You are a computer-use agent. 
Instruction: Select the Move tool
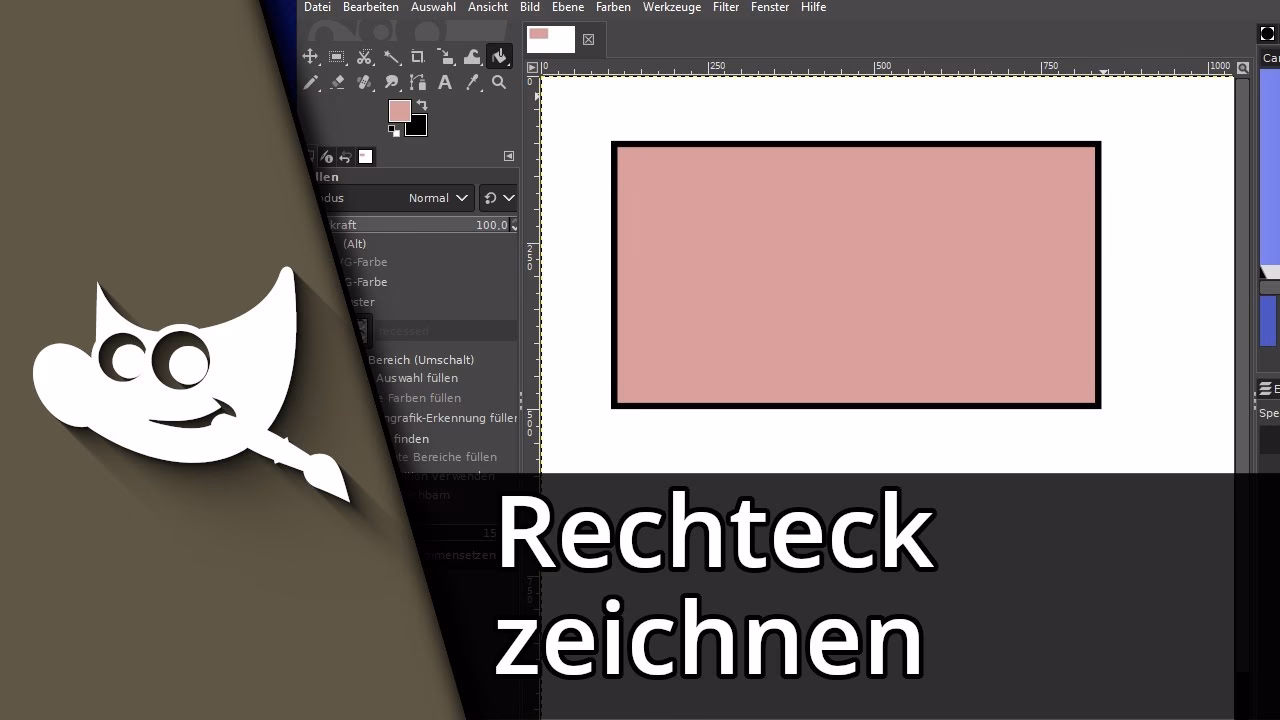pyautogui.click(x=310, y=57)
